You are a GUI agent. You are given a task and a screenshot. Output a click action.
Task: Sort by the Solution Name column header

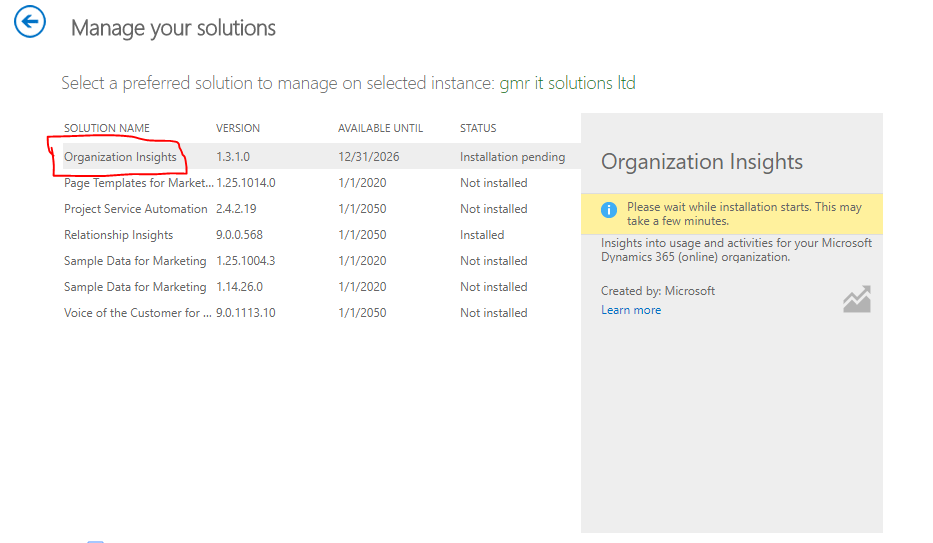[107, 128]
